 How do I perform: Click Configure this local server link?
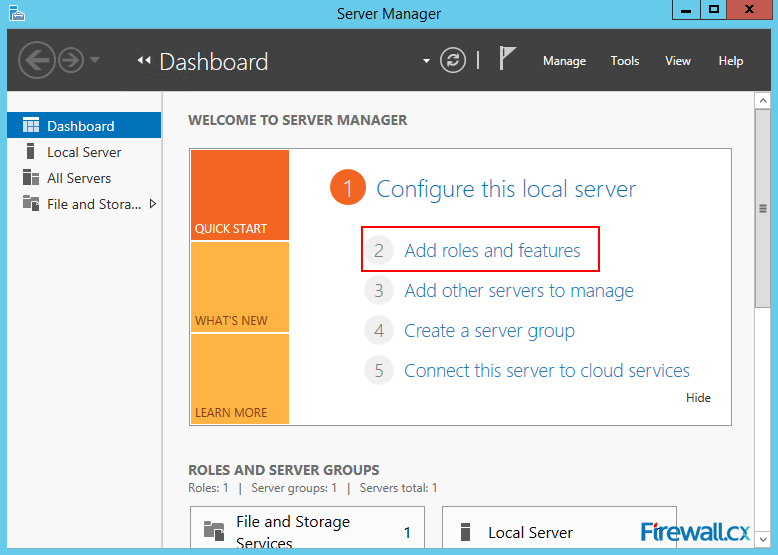(x=506, y=188)
